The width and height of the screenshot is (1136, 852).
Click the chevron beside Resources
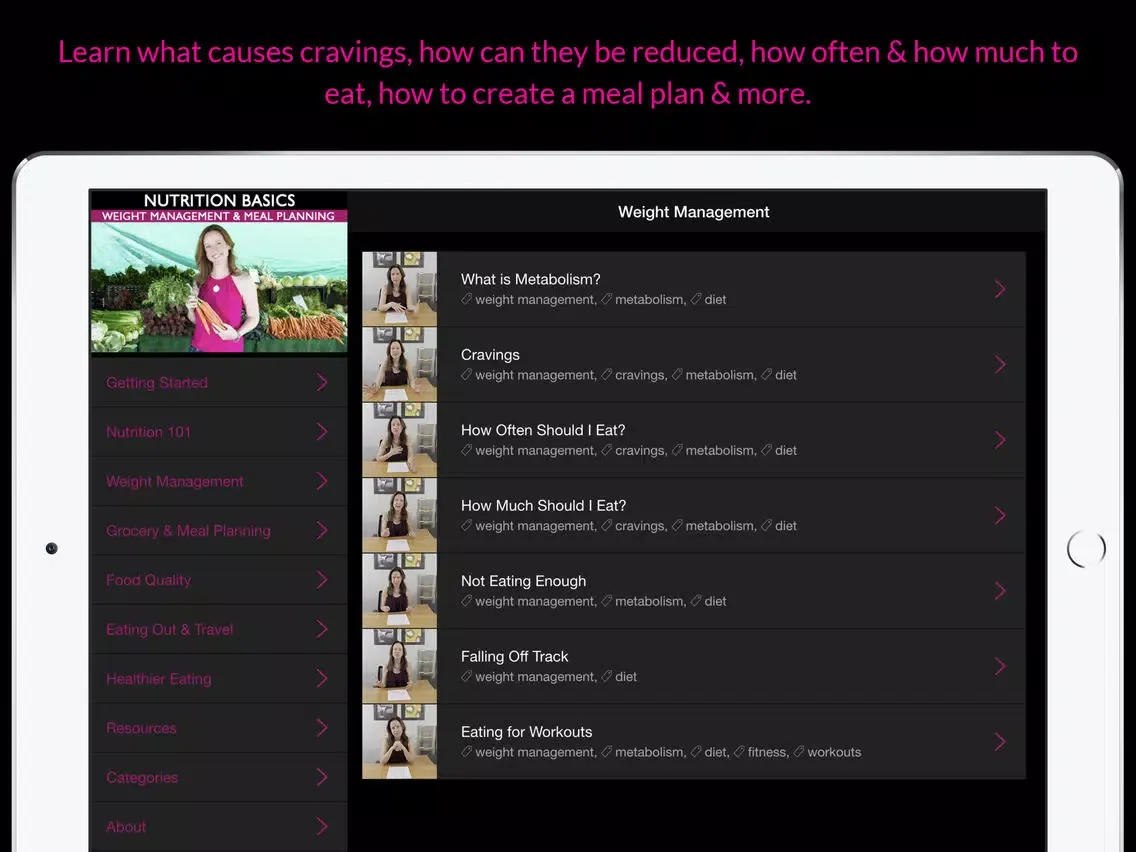click(x=322, y=727)
